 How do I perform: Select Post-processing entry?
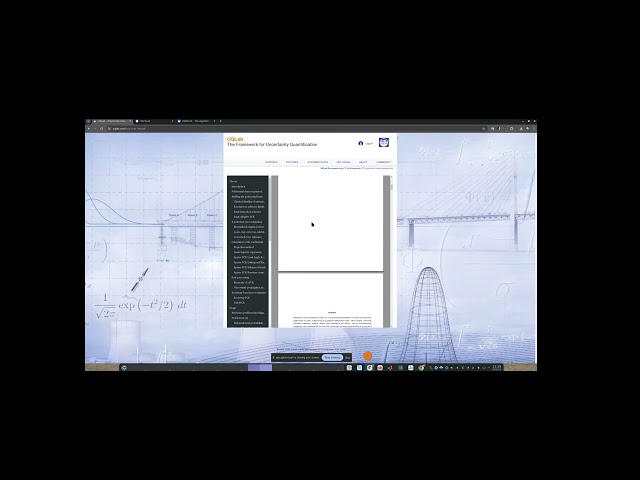(240, 278)
